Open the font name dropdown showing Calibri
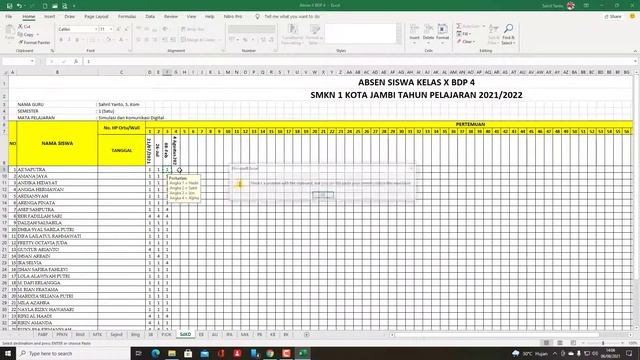 96,29
